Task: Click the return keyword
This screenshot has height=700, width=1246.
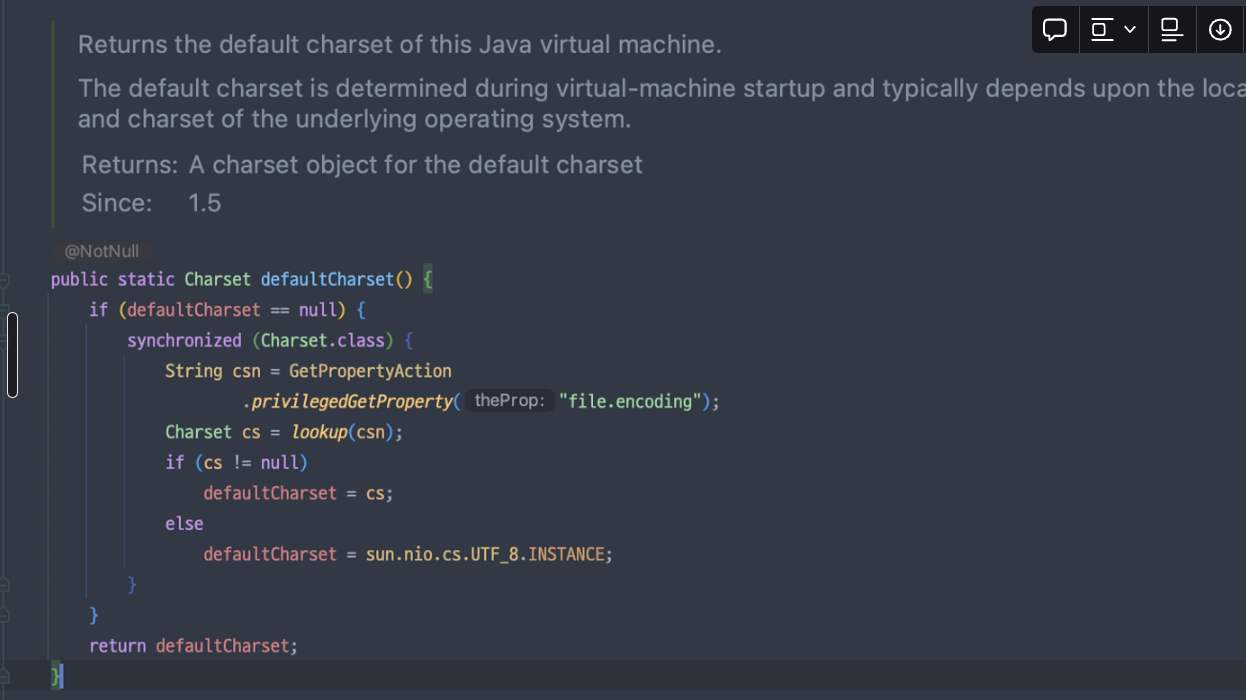Action: (x=117, y=646)
